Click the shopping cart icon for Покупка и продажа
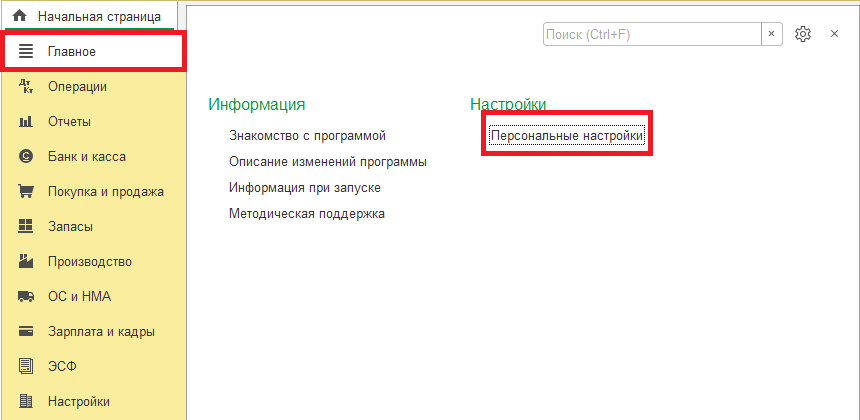The image size is (860, 420). 27,192
